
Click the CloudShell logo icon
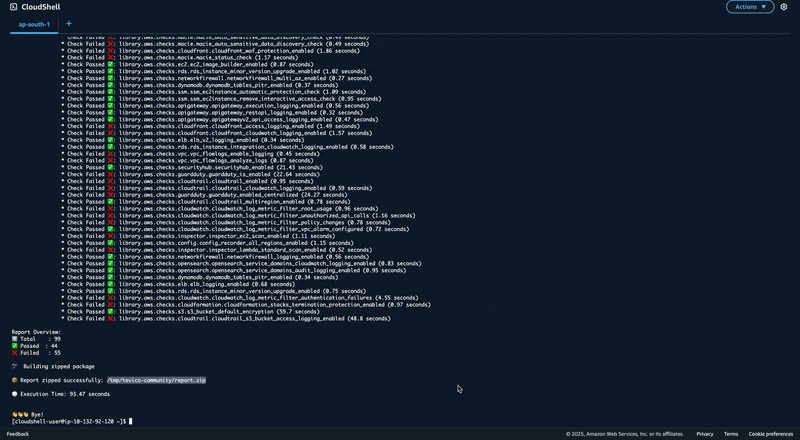tap(11, 7)
